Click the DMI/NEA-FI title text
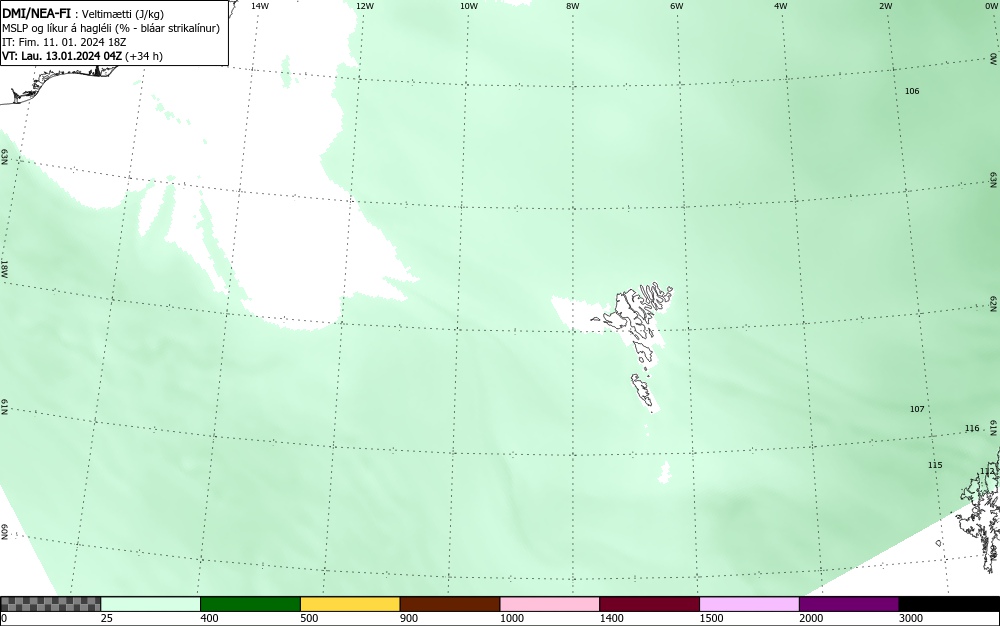The image size is (1000, 626). pyautogui.click(x=36, y=13)
